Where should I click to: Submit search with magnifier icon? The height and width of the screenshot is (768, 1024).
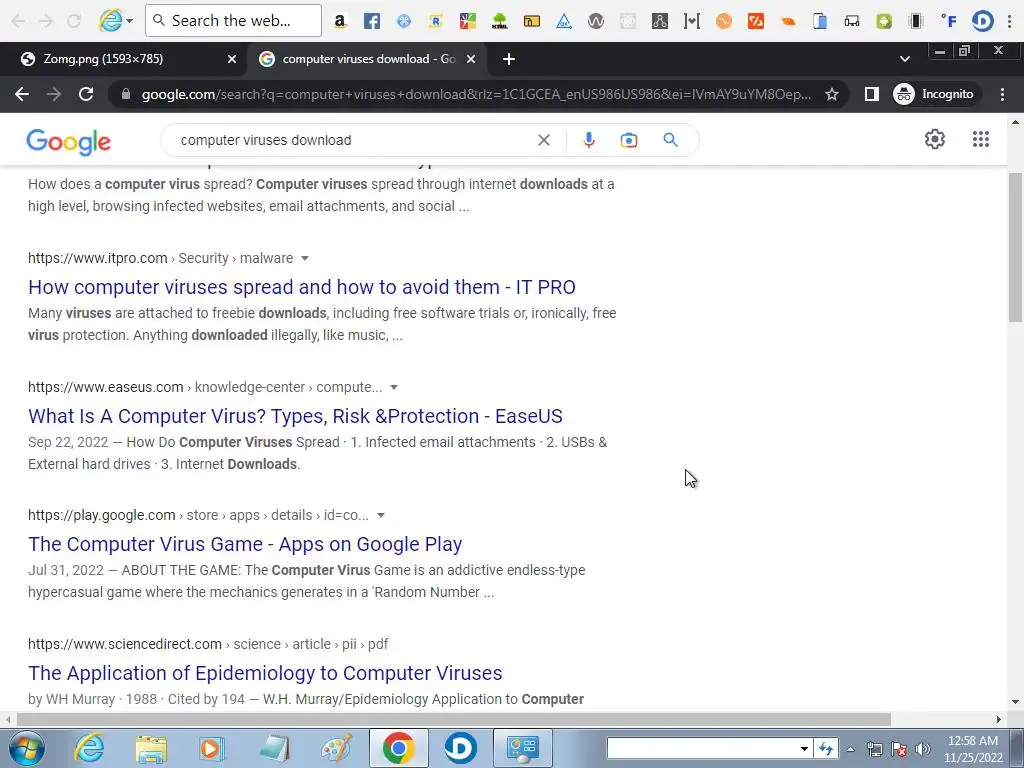tap(670, 140)
